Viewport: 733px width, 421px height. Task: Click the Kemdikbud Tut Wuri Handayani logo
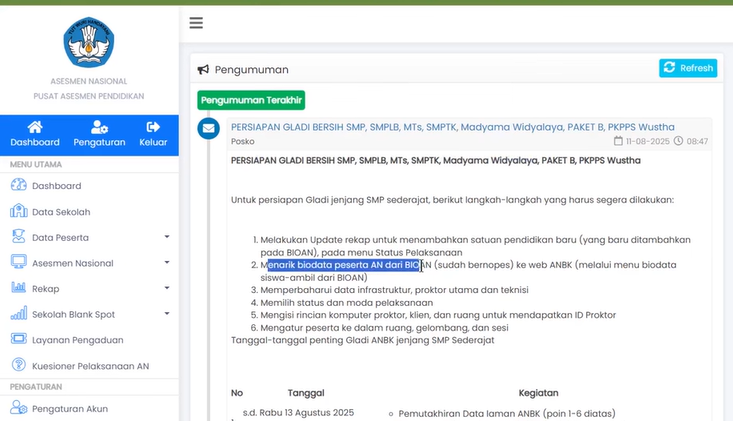[x=89, y=43]
